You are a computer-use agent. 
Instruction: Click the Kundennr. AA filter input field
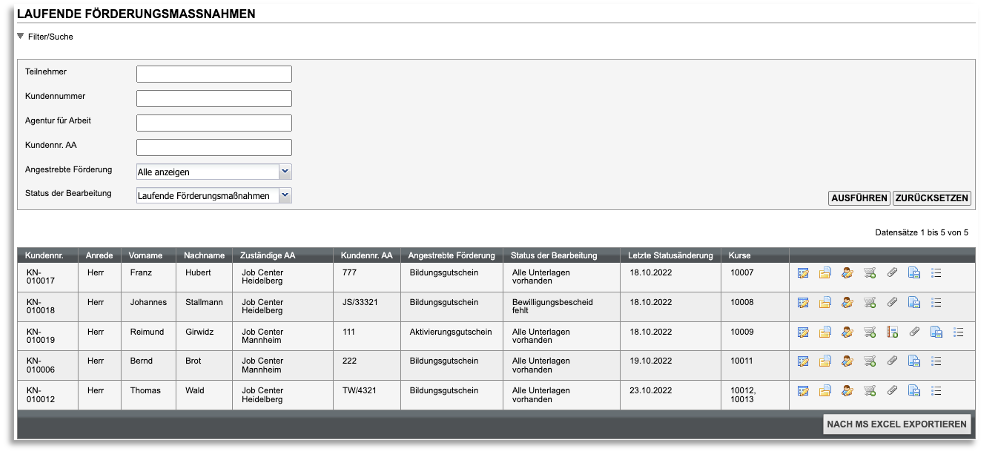point(214,147)
